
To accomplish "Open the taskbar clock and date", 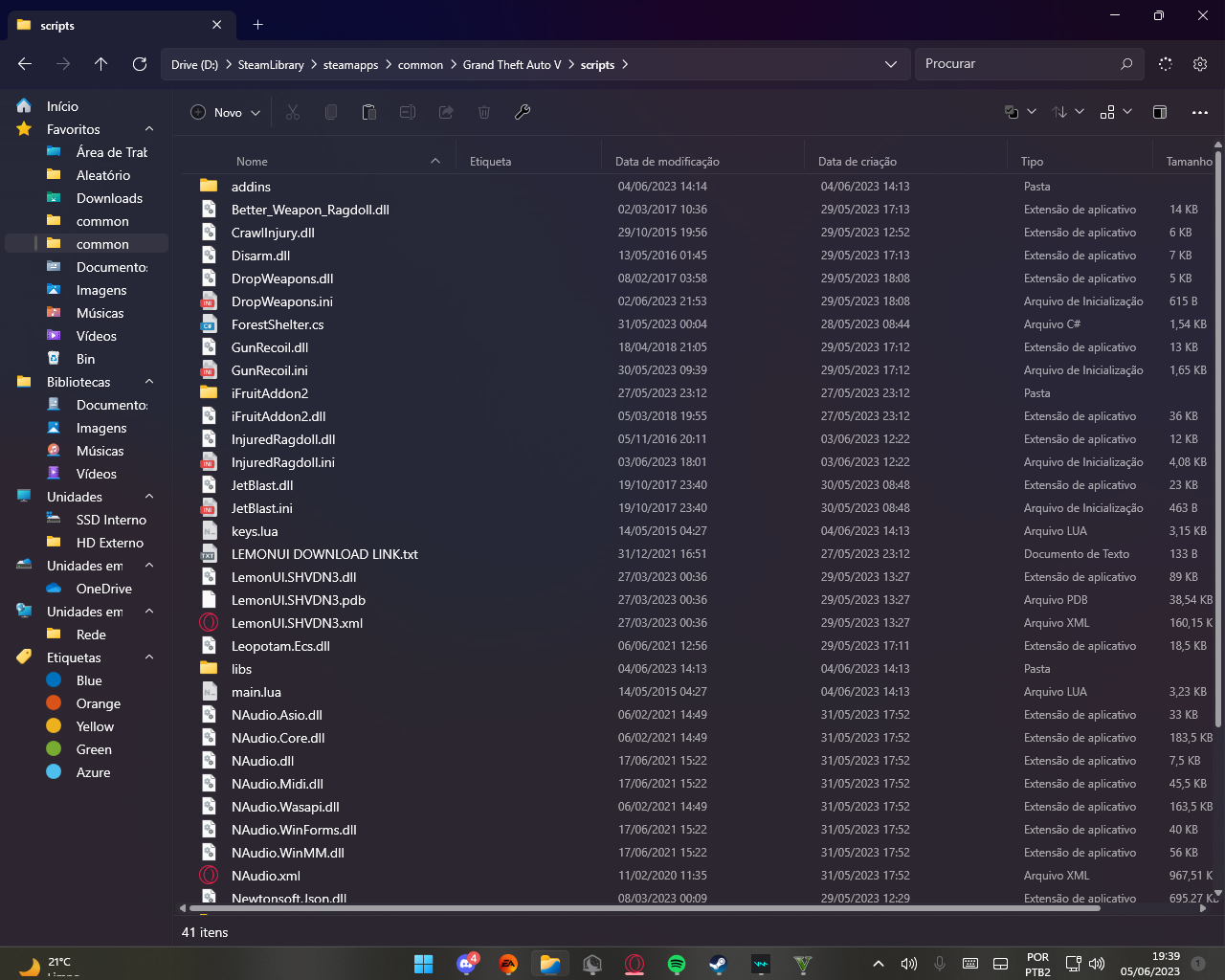I will pyautogui.click(x=1150, y=964).
